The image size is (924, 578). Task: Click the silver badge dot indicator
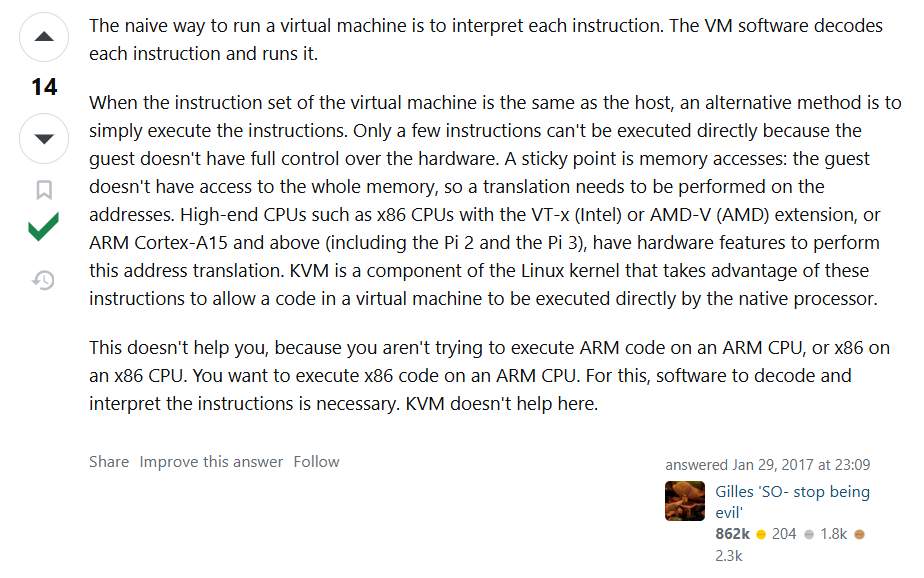[x=809, y=533]
